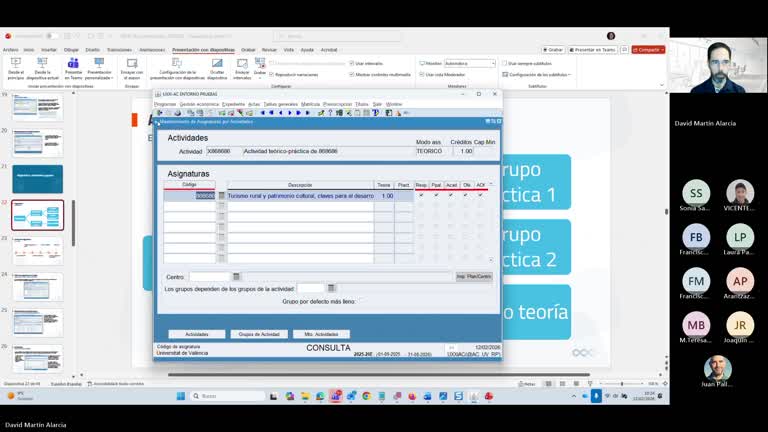Click Presentar en Teams ribbon icon
This screenshot has height=432, width=768.
tap(73, 64)
